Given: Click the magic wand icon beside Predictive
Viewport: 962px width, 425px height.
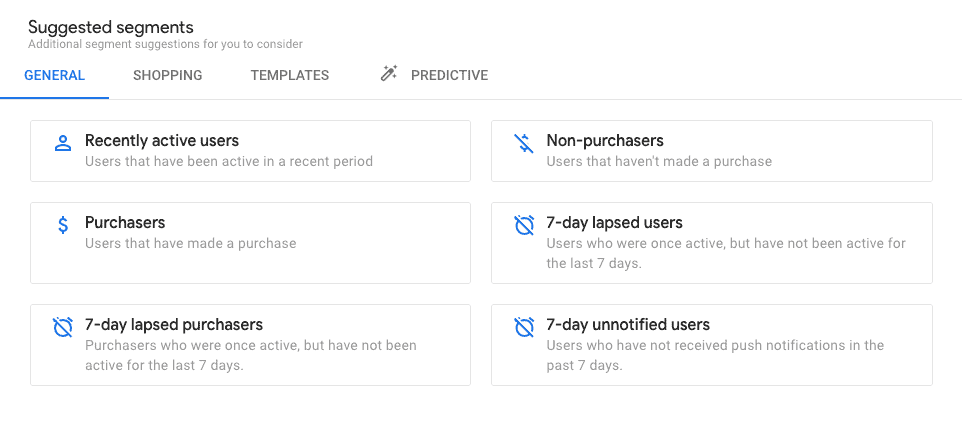Looking at the screenshot, I should point(388,74).
